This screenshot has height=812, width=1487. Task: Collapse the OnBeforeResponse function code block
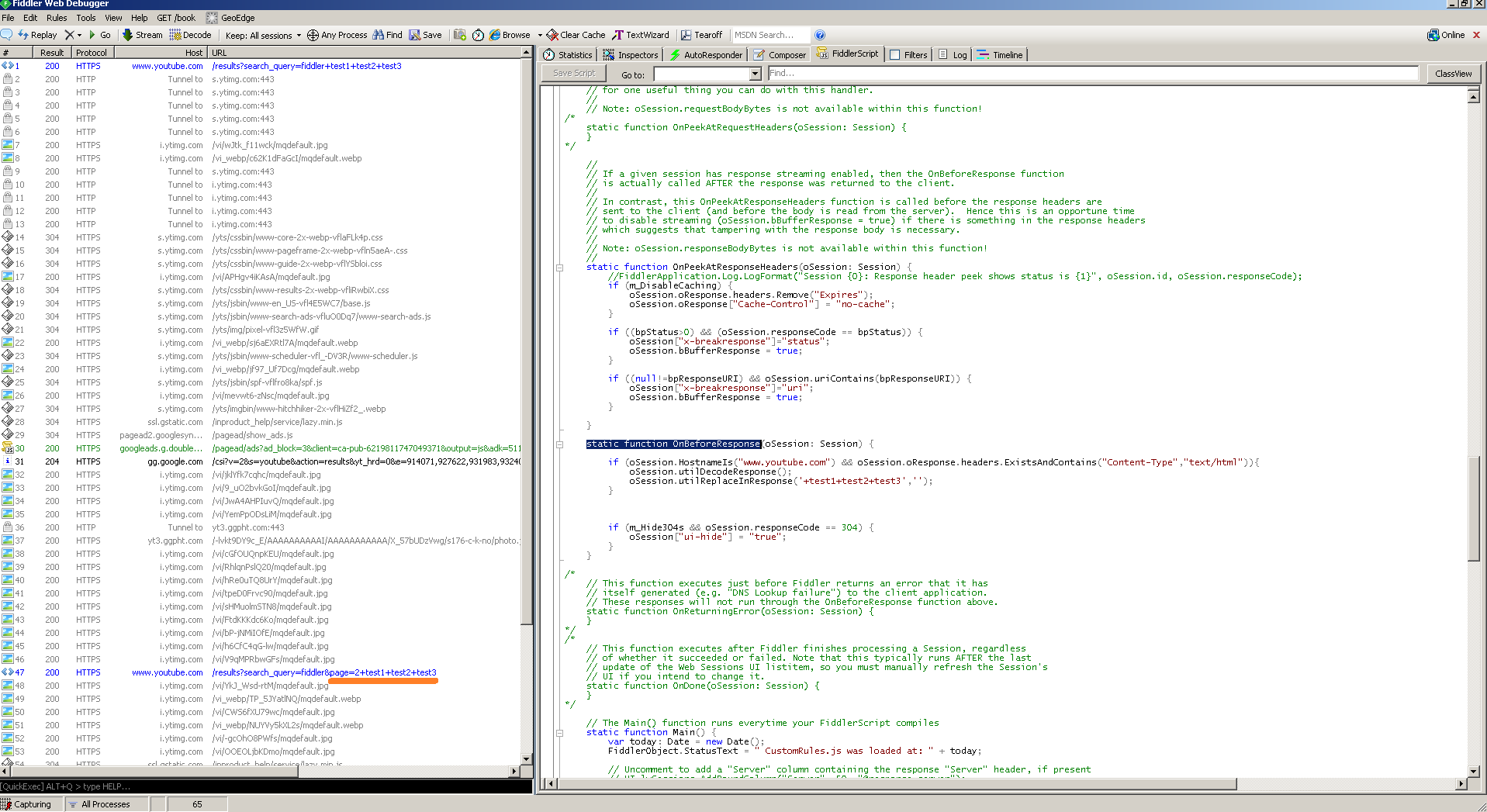pos(559,444)
